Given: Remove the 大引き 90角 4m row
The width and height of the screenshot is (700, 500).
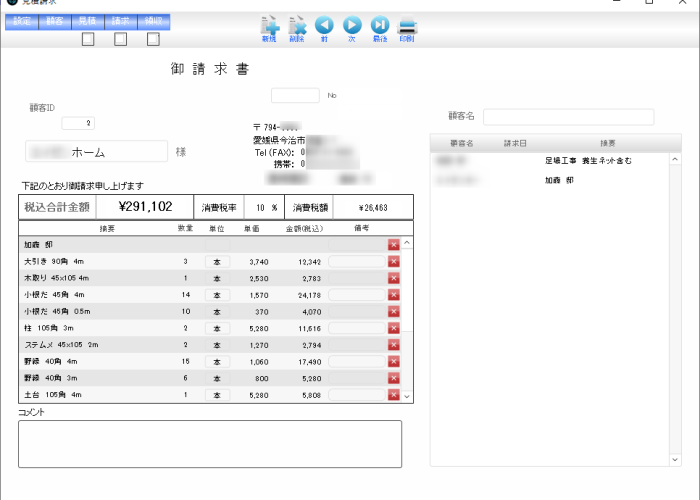Looking at the screenshot, I should click(x=394, y=262).
